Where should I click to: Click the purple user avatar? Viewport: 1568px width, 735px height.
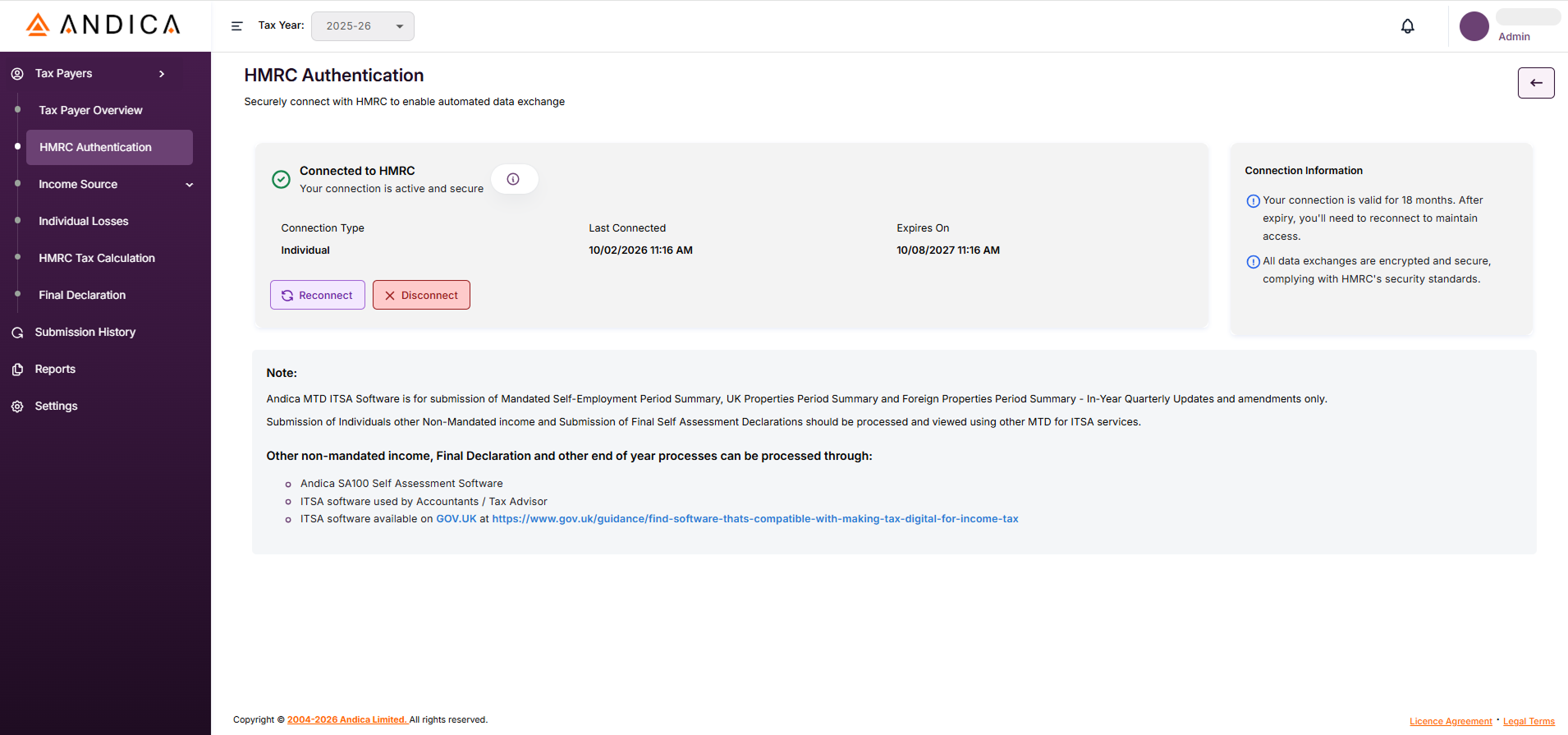[1474, 26]
